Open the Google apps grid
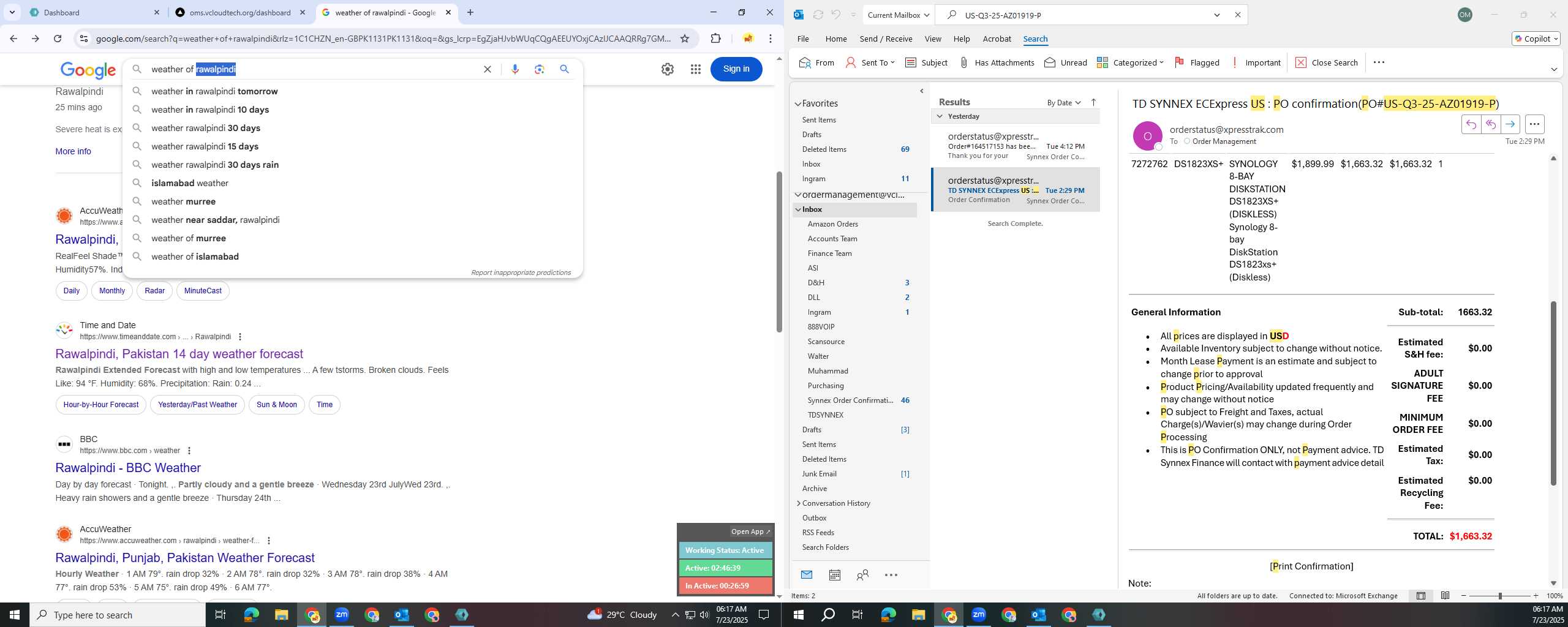1568x627 pixels. [696, 69]
